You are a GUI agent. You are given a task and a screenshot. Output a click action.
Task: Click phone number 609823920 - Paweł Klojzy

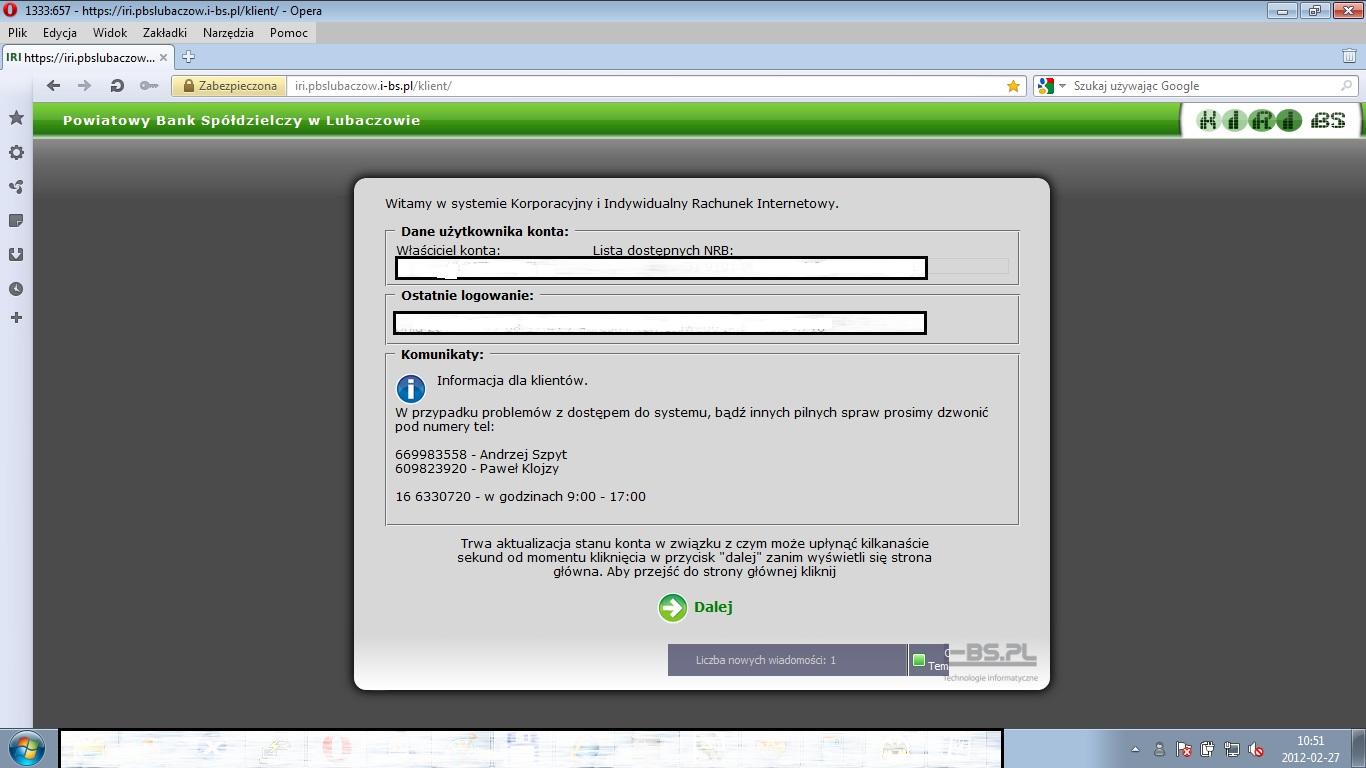coord(477,468)
